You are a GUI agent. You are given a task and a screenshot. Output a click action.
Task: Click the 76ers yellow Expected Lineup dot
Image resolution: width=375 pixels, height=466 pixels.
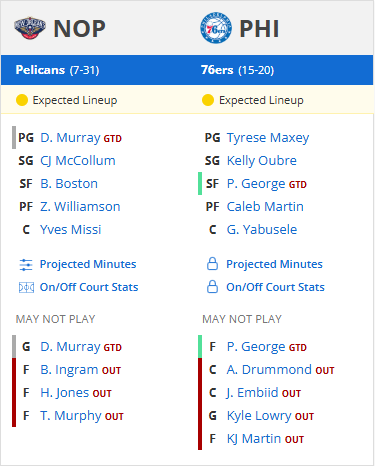click(x=208, y=100)
